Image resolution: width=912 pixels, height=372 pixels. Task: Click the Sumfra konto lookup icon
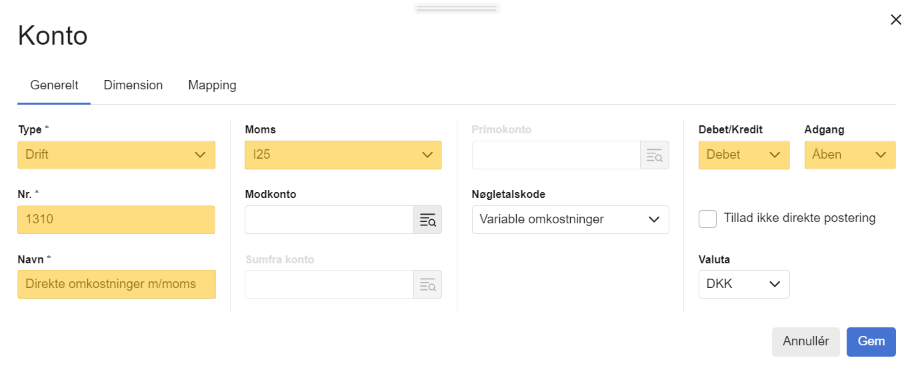[428, 285]
